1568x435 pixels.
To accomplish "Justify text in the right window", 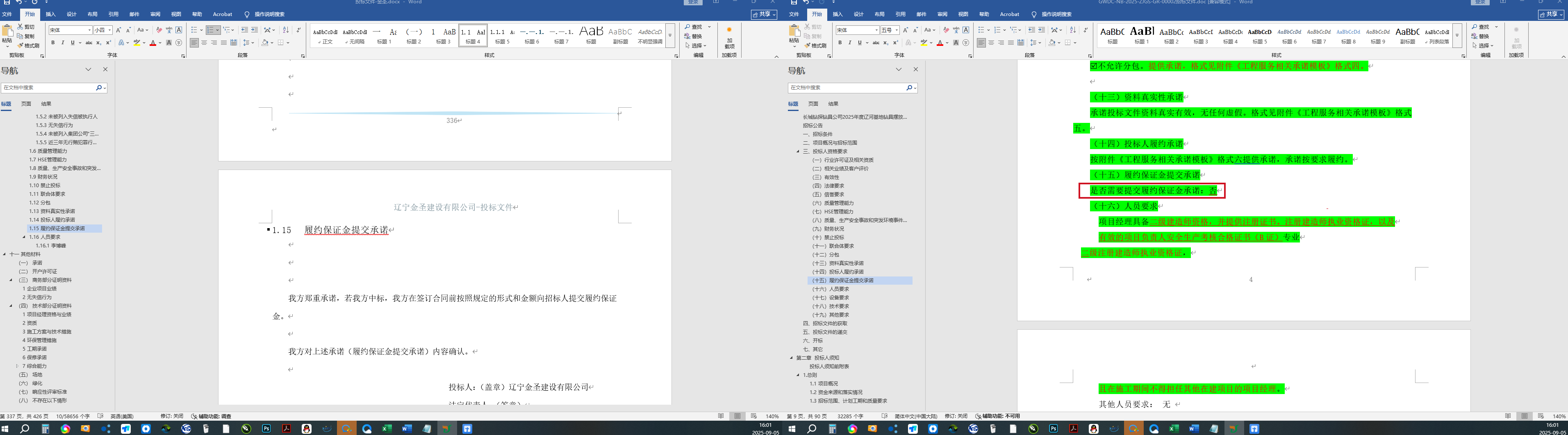I will click(x=1010, y=43).
